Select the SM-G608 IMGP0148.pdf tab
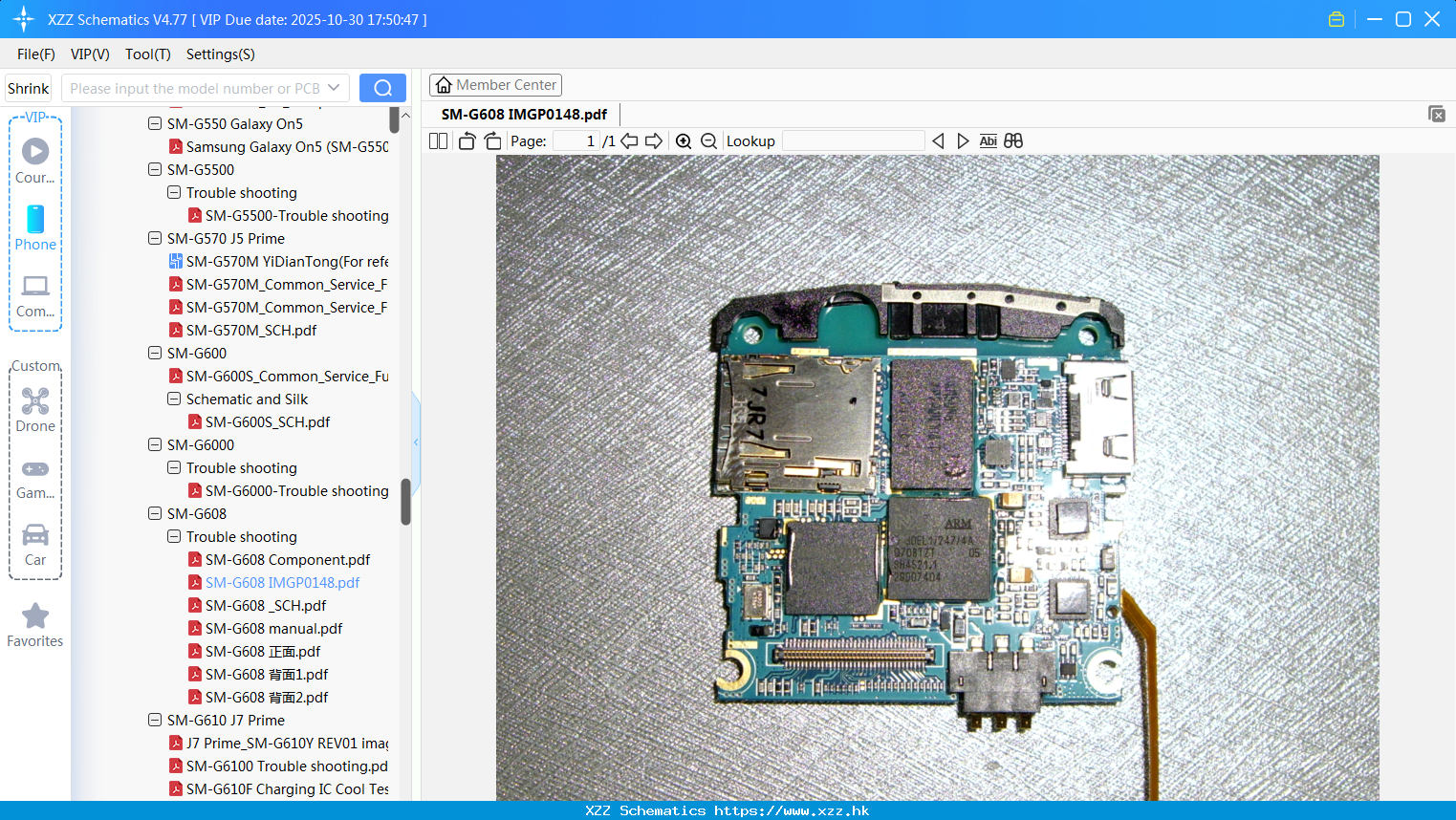The image size is (1456, 820). tap(524, 115)
